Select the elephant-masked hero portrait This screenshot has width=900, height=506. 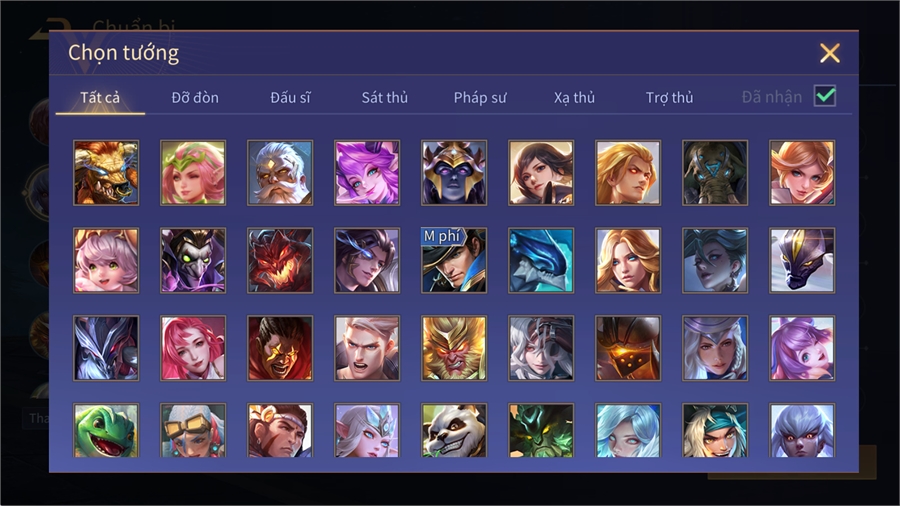[x=715, y=173]
